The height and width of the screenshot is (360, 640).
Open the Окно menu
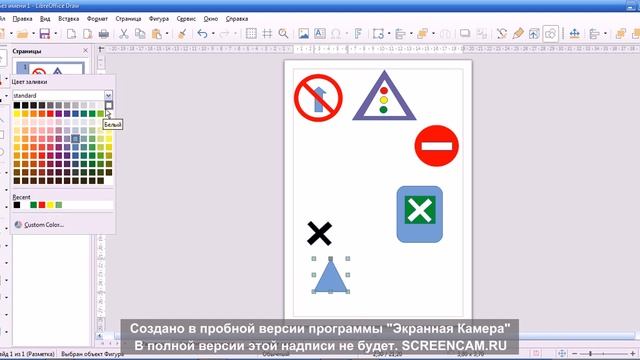211,19
